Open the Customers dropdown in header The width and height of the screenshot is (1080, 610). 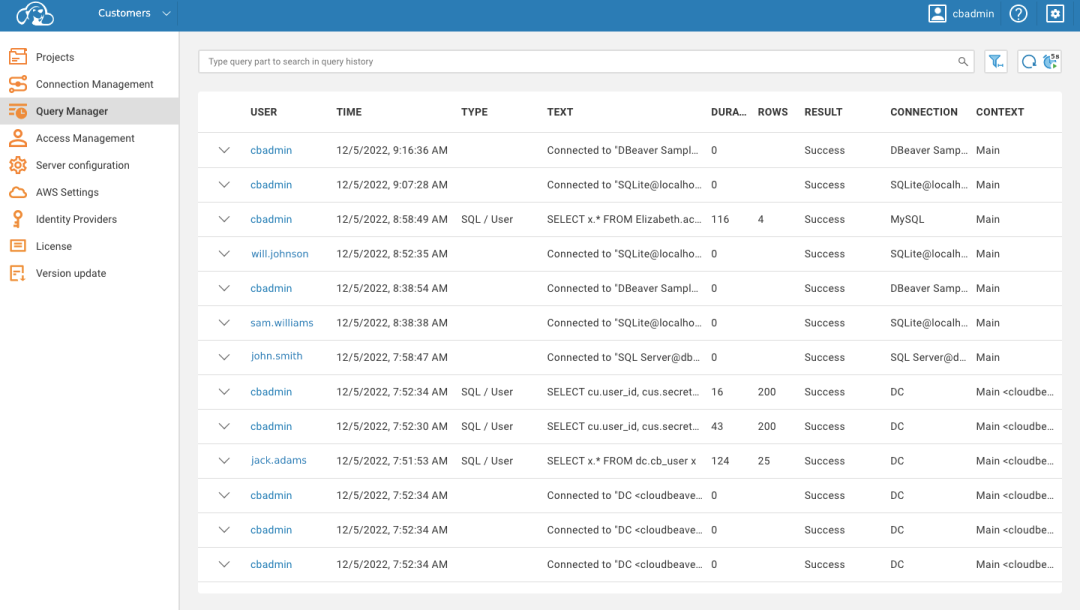pos(134,13)
